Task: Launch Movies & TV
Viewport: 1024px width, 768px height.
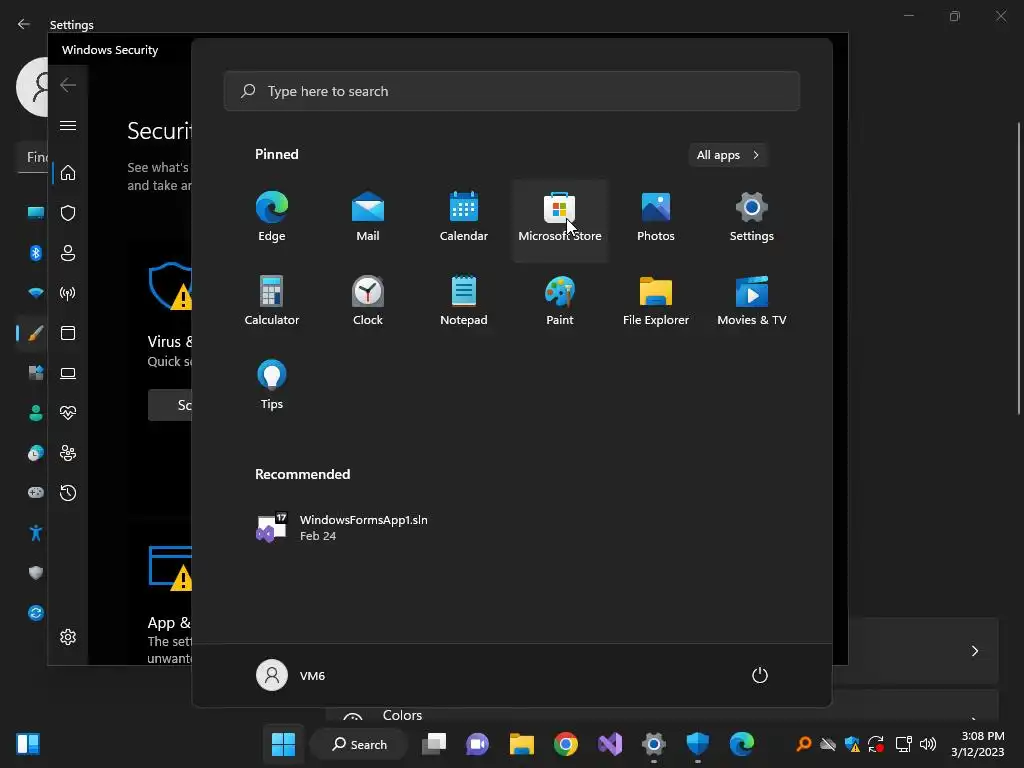Action: (x=752, y=302)
